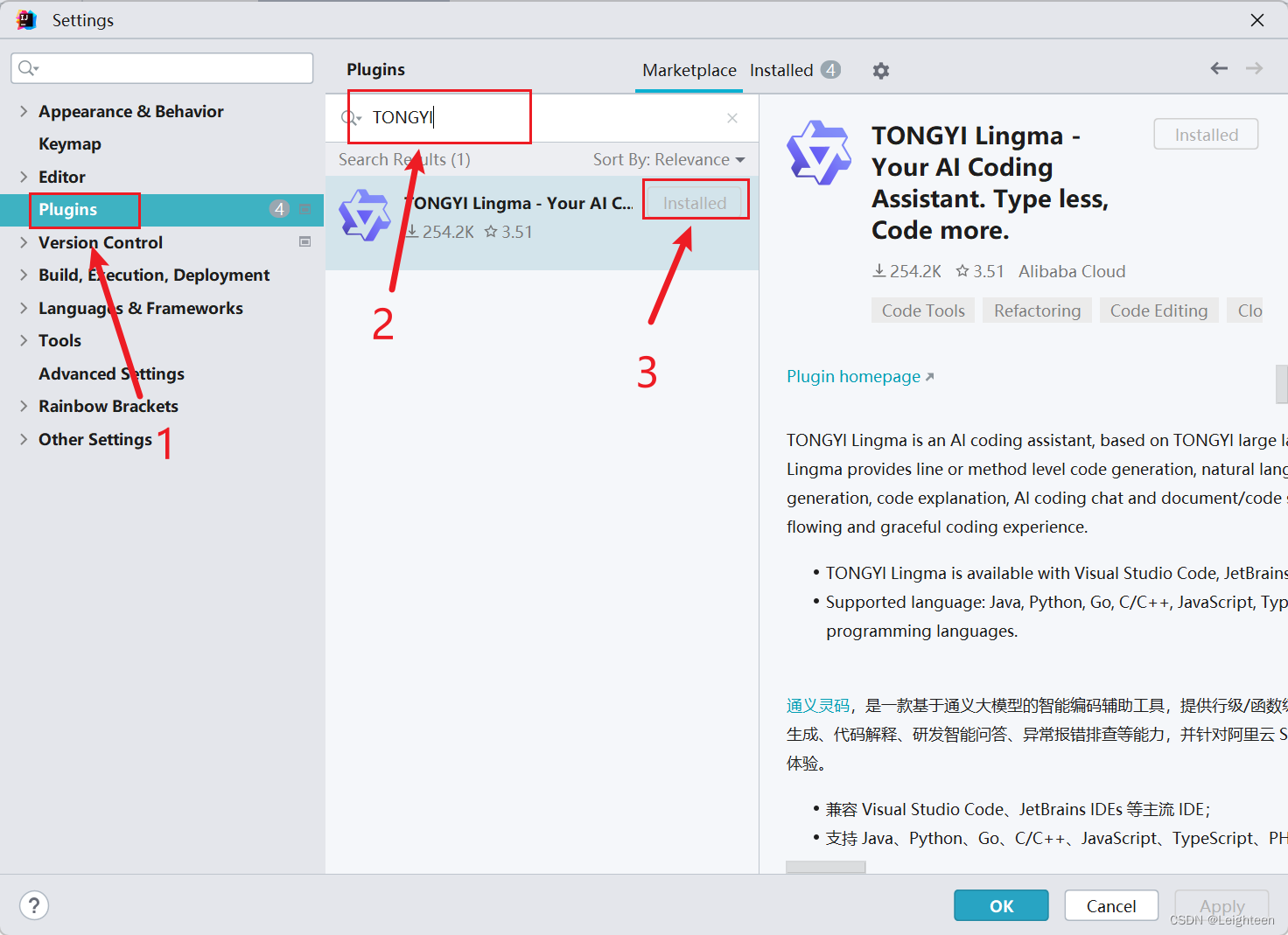This screenshot has width=1288, height=935.
Task: Focus the settings search field
Action: pos(162,68)
